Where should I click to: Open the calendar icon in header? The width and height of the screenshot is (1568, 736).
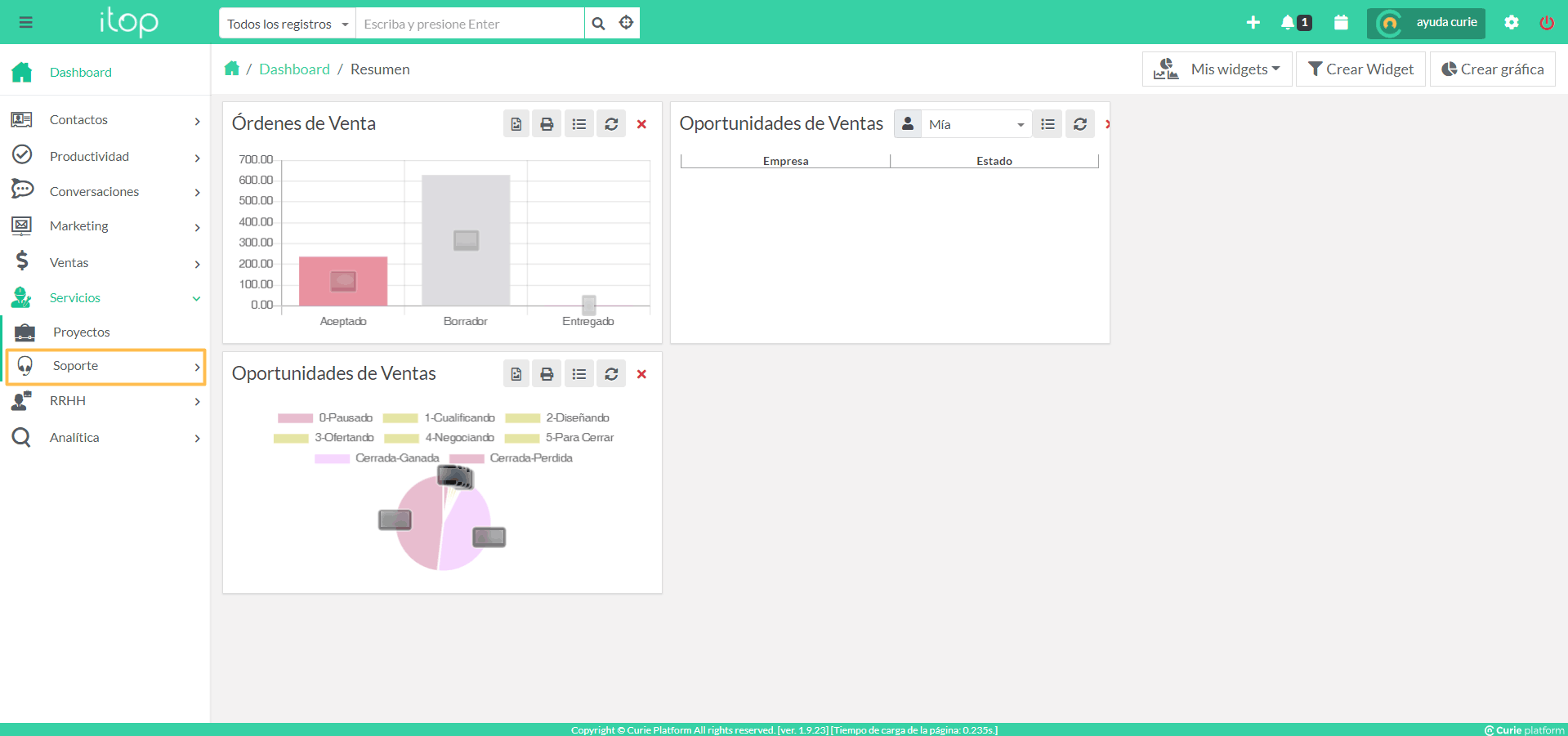(x=1341, y=23)
